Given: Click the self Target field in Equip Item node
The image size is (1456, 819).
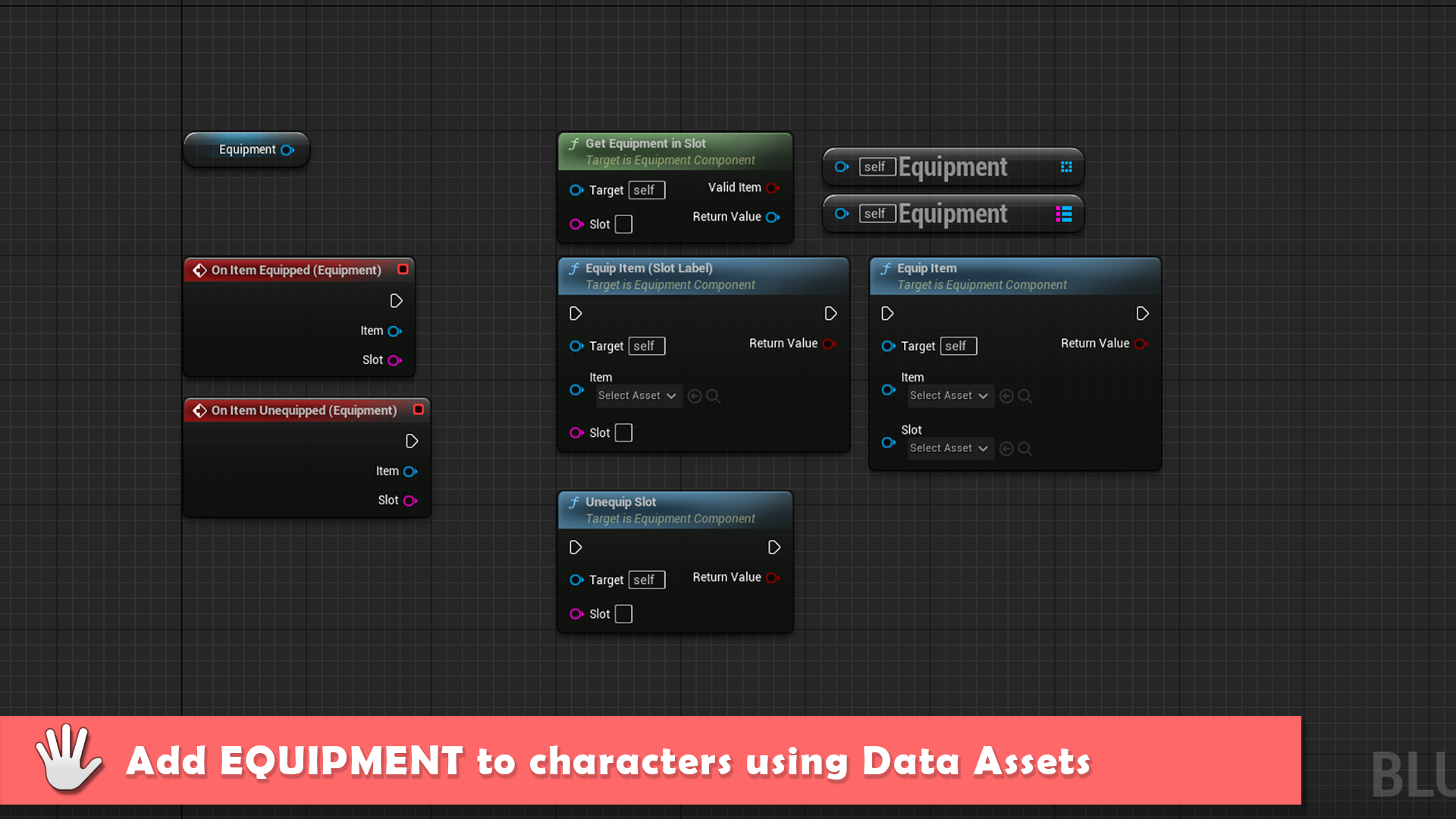Looking at the screenshot, I should coord(959,347).
